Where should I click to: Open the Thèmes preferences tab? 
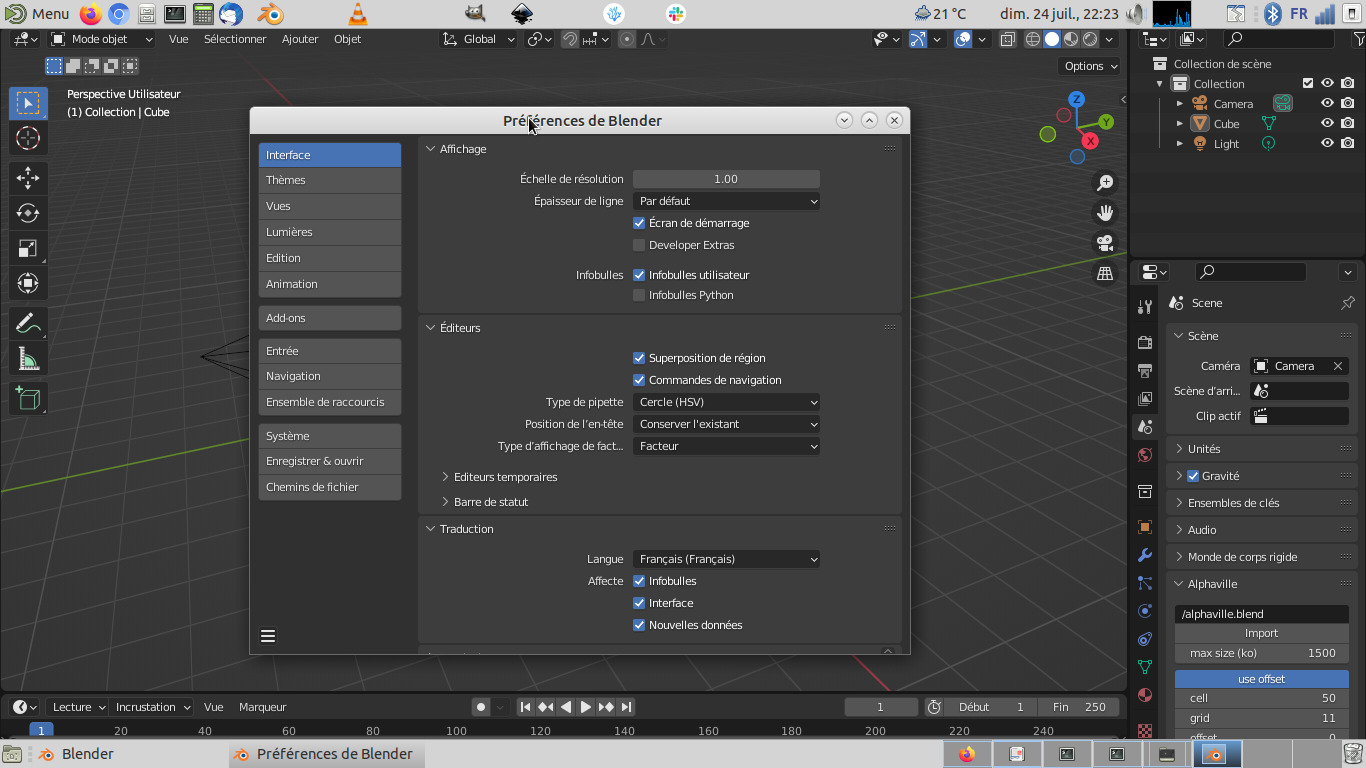329,180
